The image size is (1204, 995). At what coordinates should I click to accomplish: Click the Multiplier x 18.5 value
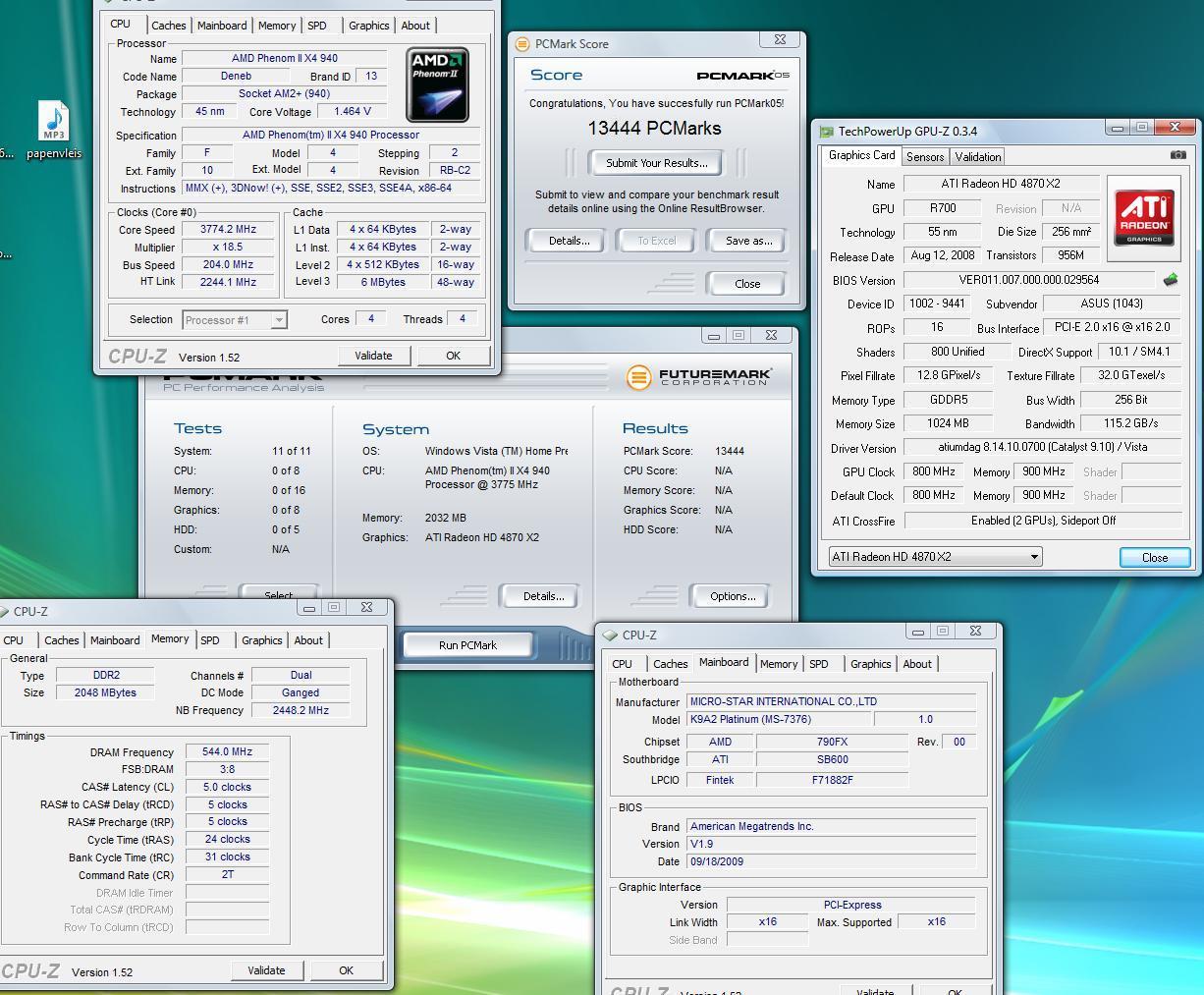click(x=228, y=248)
